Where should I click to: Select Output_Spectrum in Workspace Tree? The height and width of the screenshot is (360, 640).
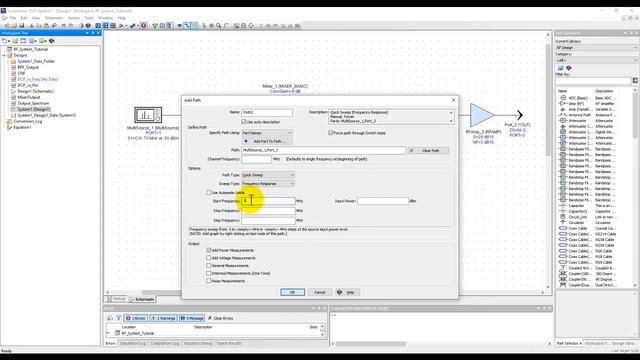click(33, 103)
